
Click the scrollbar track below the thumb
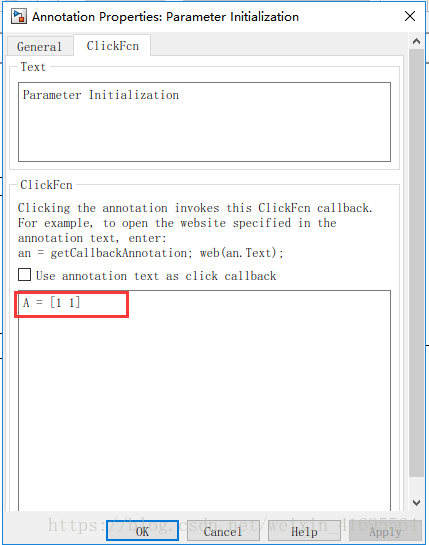[416, 486]
